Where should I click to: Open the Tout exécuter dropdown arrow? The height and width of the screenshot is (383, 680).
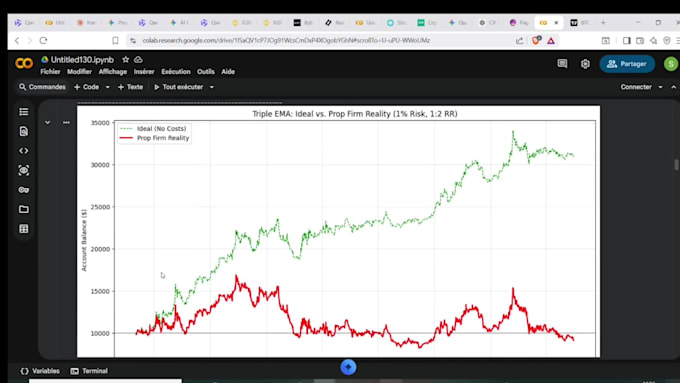[212, 87]
